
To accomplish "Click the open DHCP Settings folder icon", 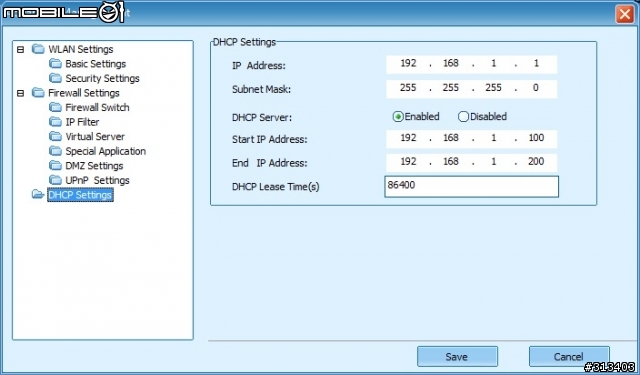I will coord(38,195).
